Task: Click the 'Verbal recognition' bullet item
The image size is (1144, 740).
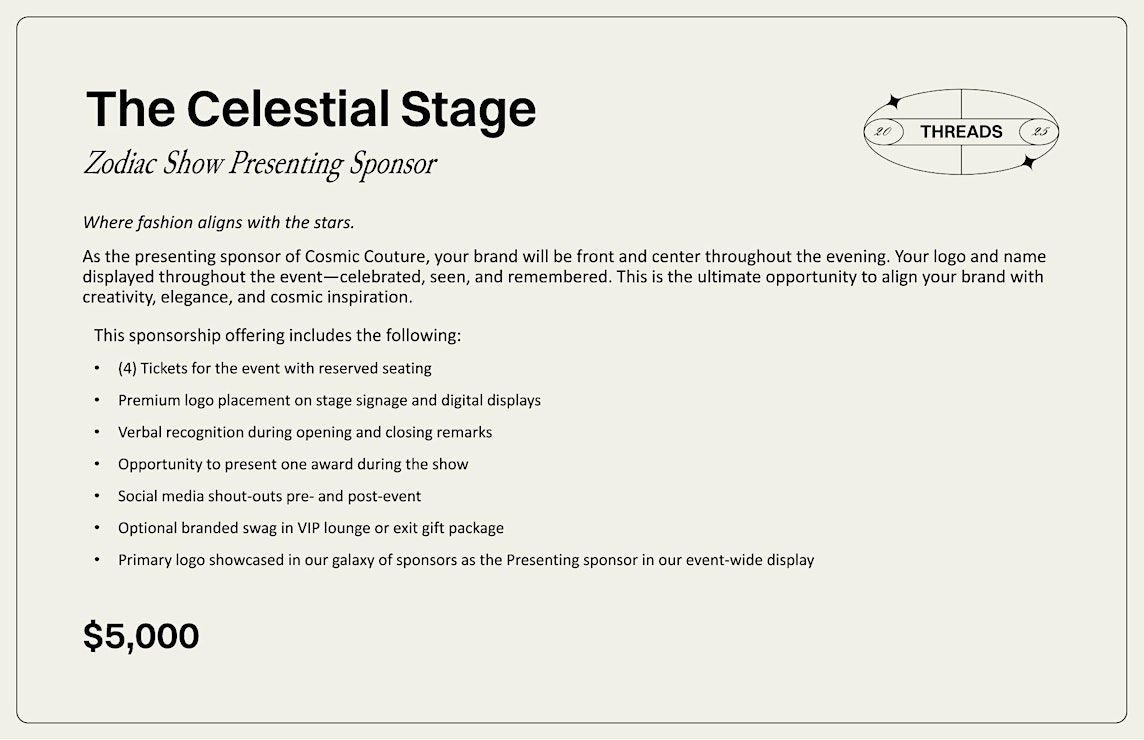Action: click(305, 432)
